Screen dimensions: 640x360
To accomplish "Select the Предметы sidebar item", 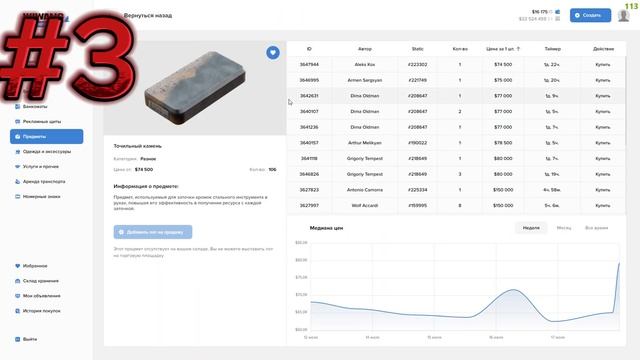I will (x=47, y=136).
